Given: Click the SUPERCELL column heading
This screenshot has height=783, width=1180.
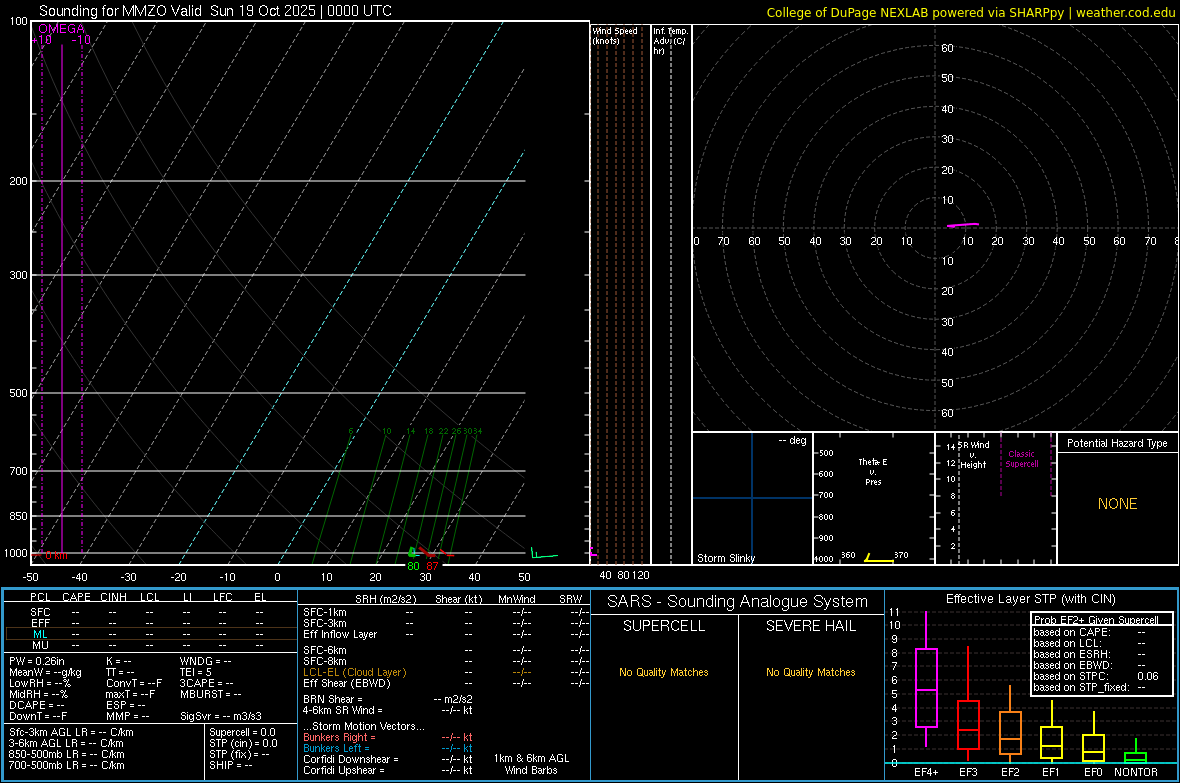Looking at the screenshot, I should point(664,626).
